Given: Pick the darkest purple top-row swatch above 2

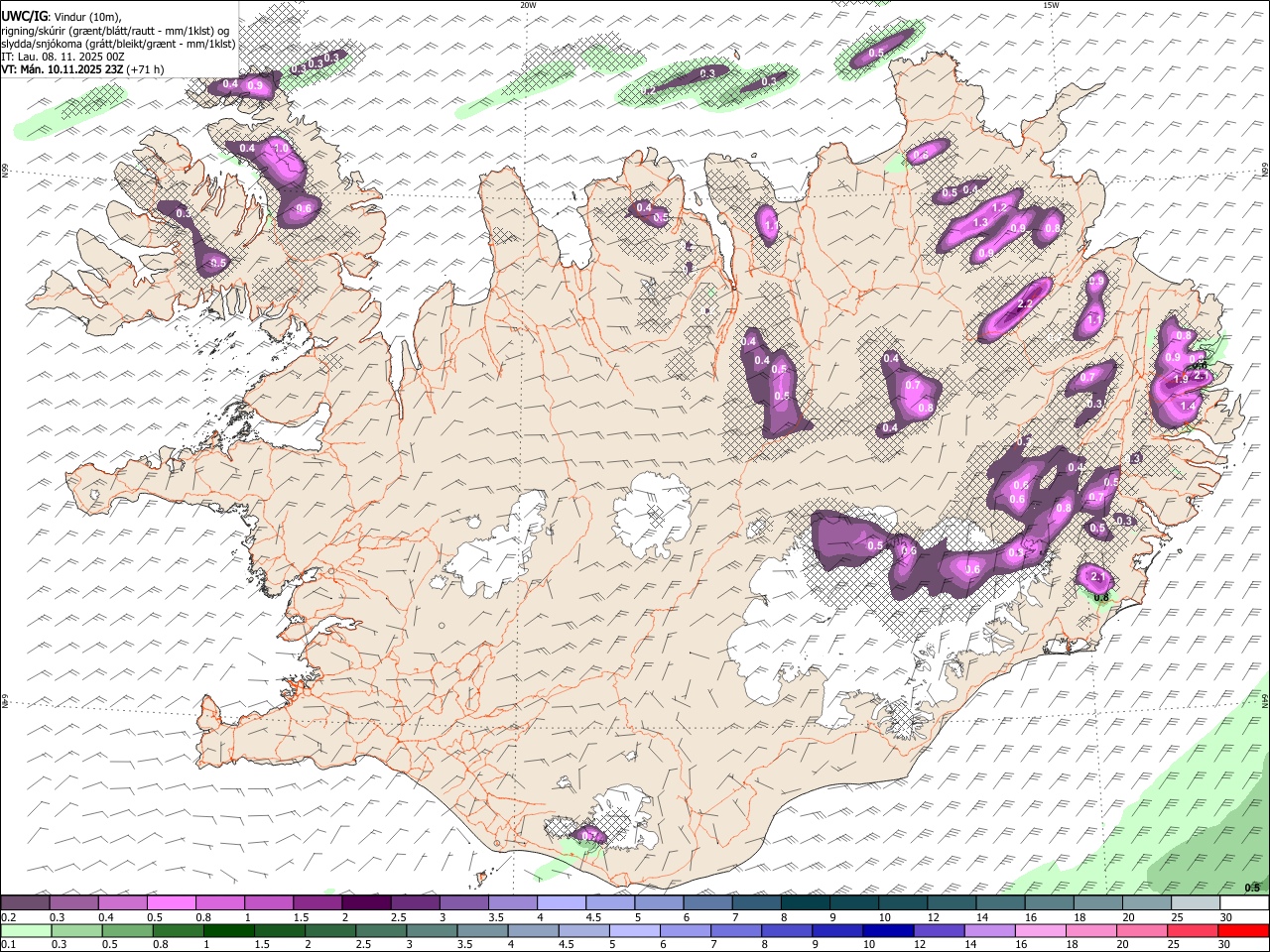Looking at the screenshot, I should 366,903.
